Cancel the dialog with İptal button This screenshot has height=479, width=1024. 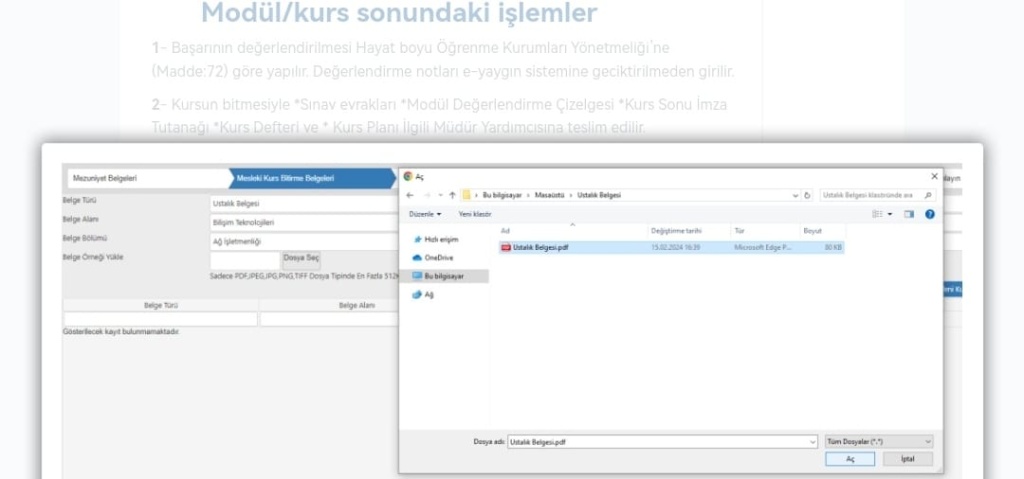[x=907, y=459]
